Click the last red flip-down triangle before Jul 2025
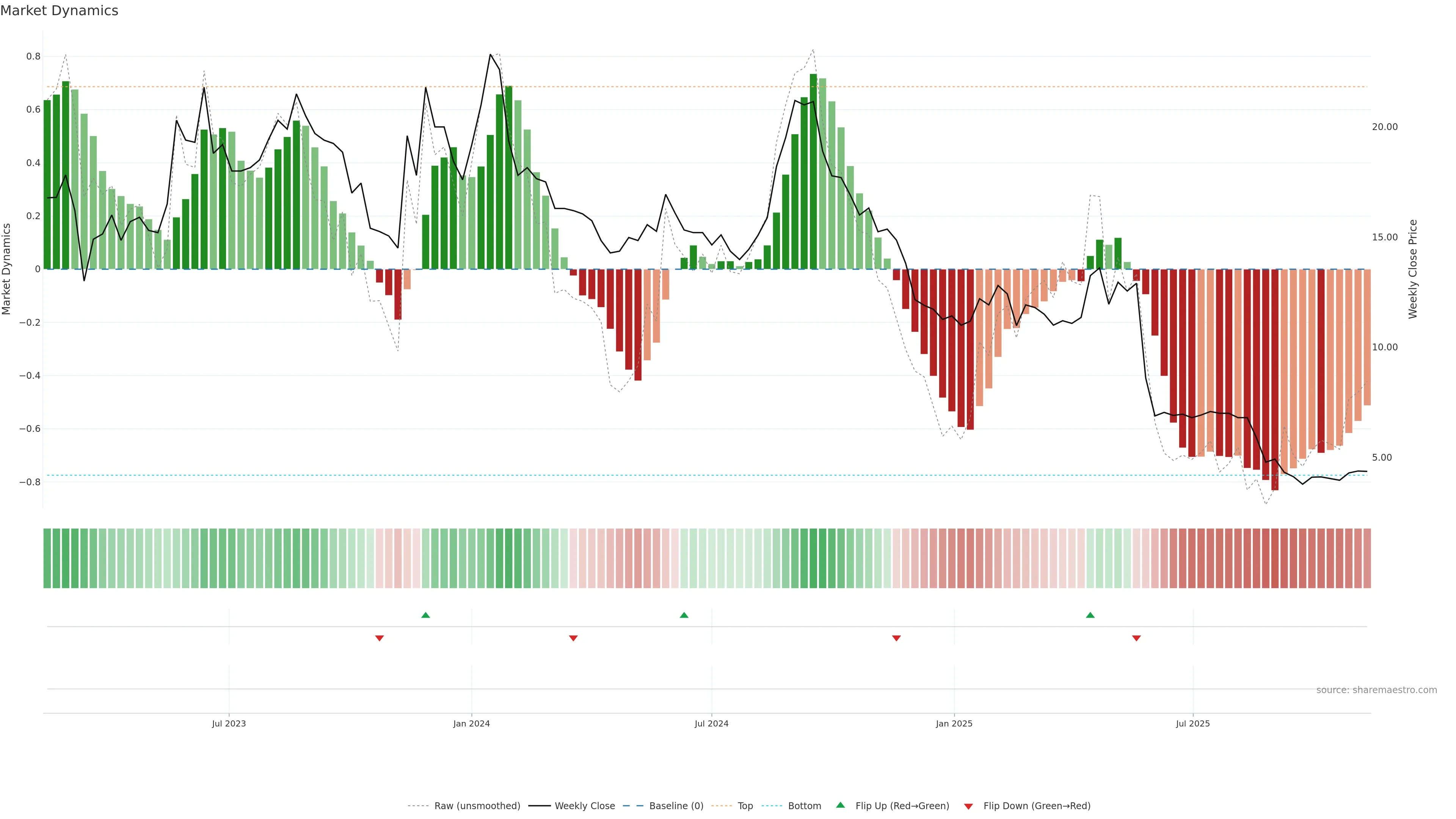1456x819 pixels. (1136, 638)
